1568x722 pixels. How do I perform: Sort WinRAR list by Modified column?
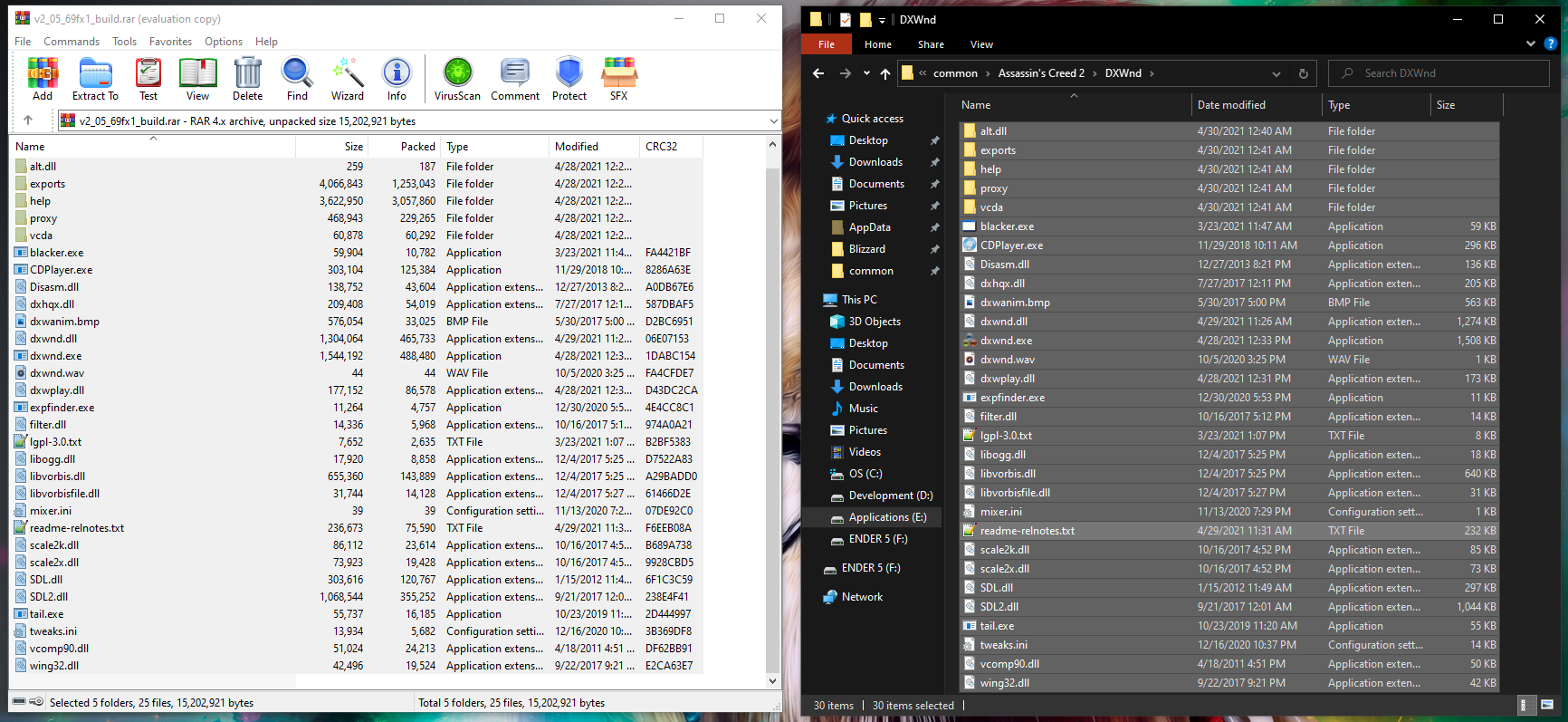[x=594, y=147]
